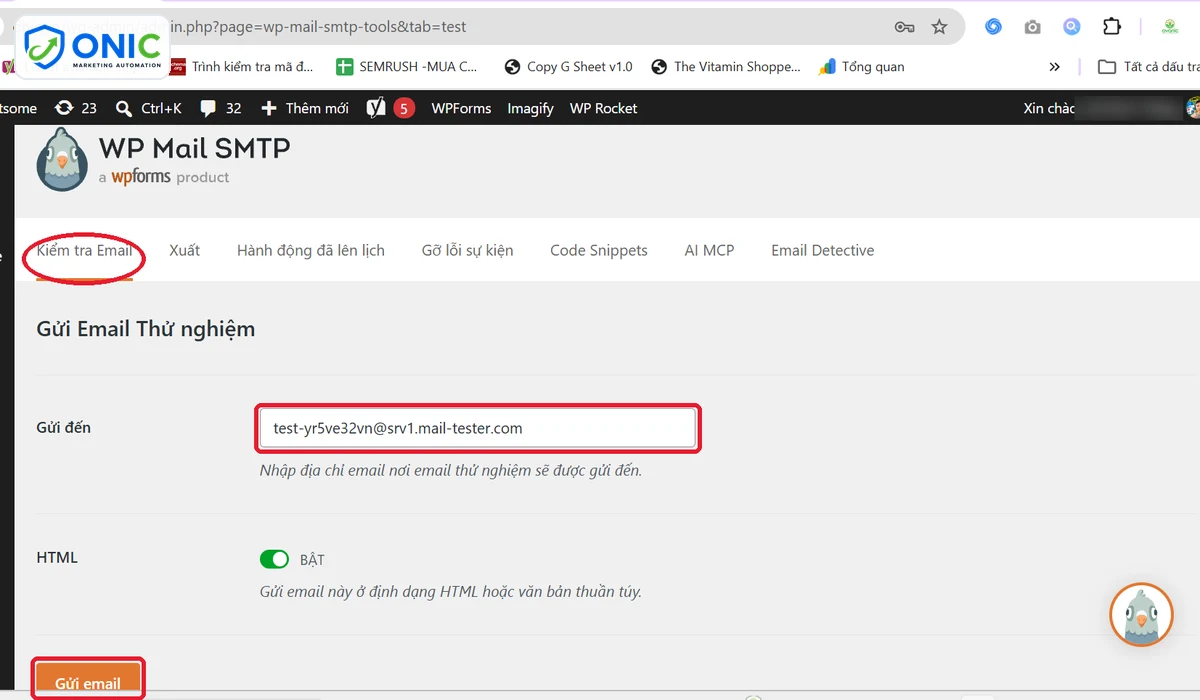Viewport: 1200px width, 700px height.
Task: Open the blue swirl browser extension
Action: [x=993, y=27]
